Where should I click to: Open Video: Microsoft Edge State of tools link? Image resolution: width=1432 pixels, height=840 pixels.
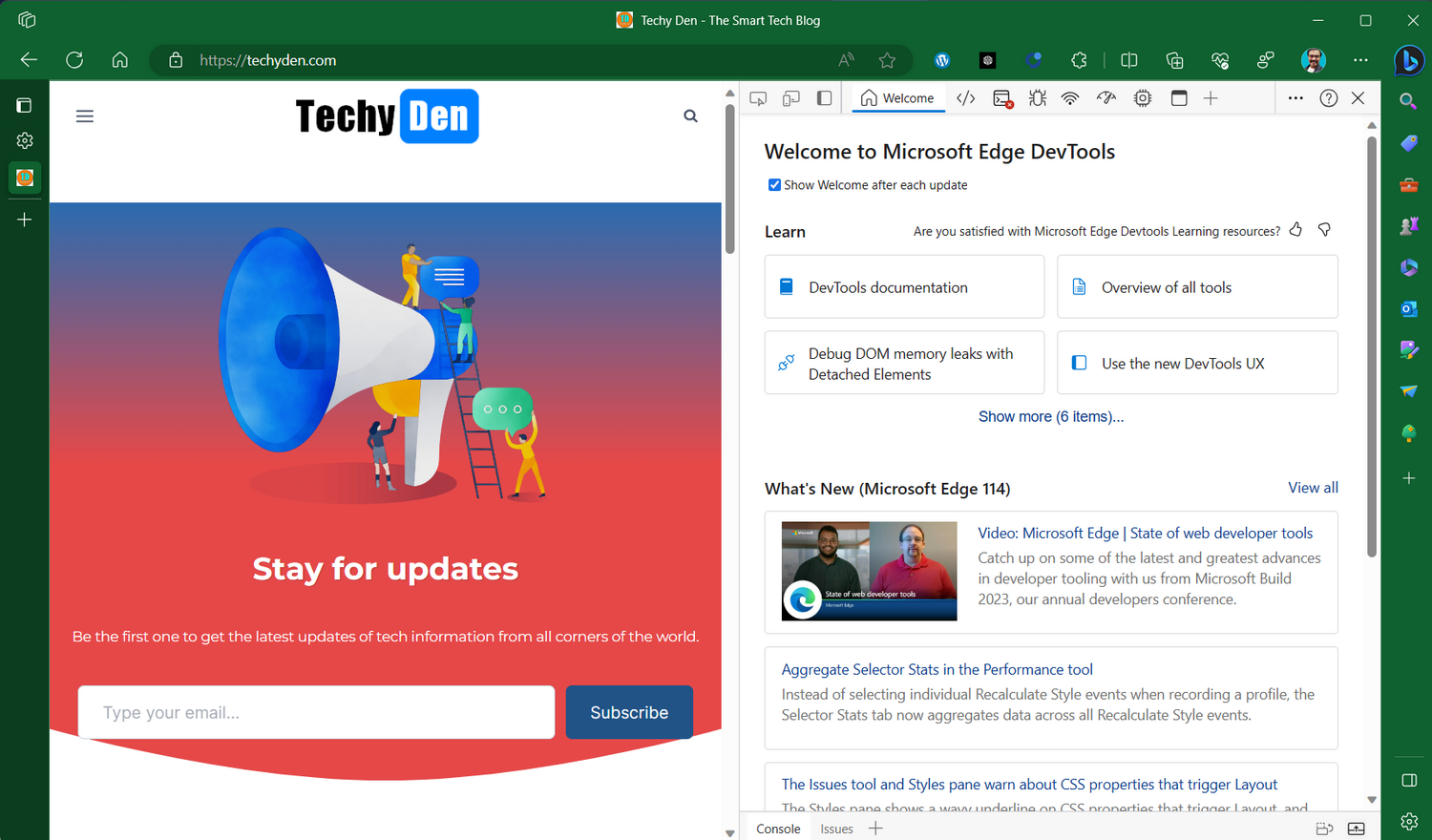pyautogui.click(x=1145, y=534)
